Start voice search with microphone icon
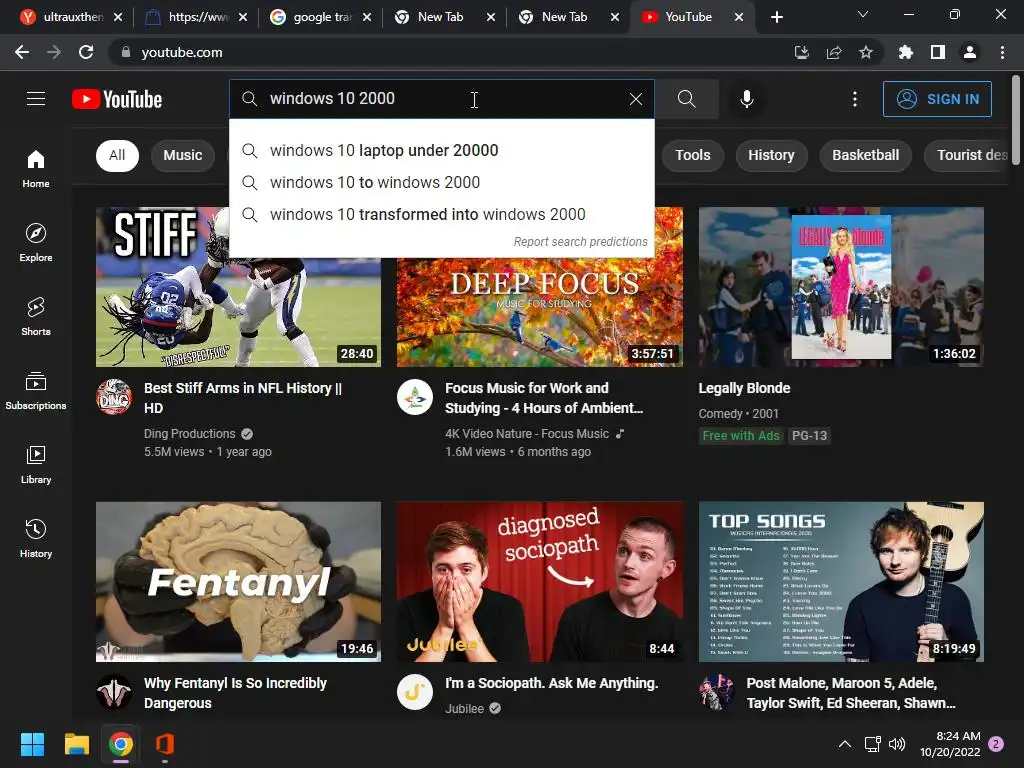The width and height of the screenshot is (1024, 768). pyautogui.click(x=746, y=99)
